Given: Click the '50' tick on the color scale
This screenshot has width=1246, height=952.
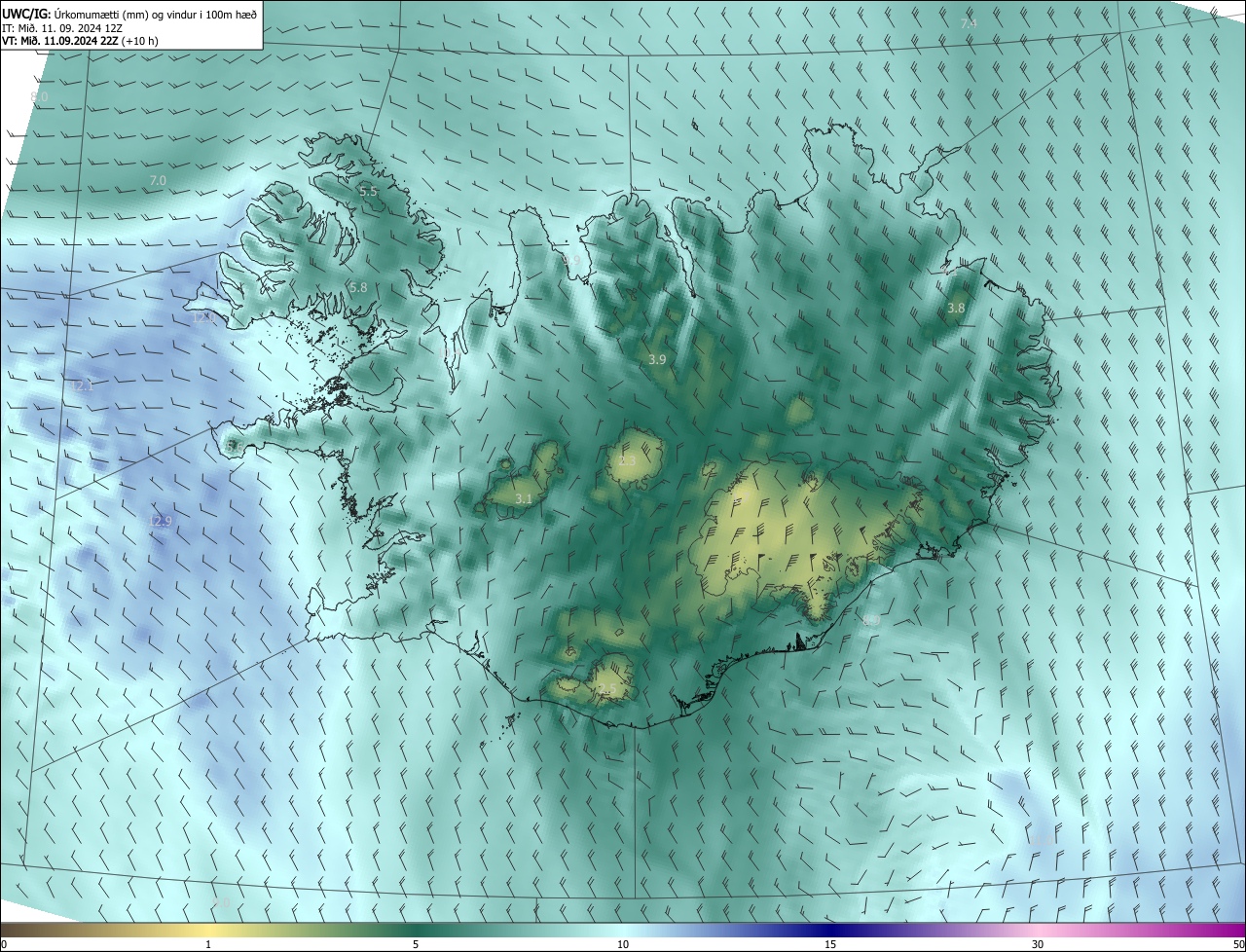Looking at the screenshot, I should (1237, 944).
